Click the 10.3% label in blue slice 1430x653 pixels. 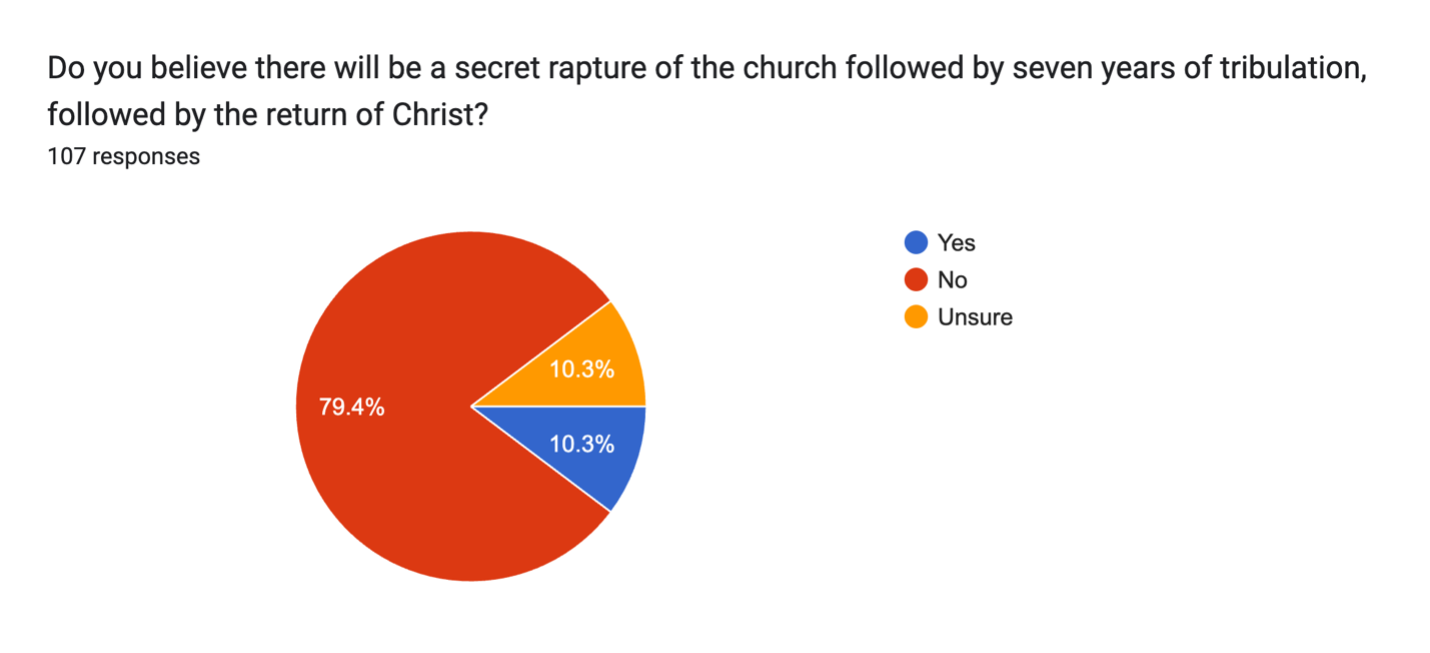pos(581,445)
